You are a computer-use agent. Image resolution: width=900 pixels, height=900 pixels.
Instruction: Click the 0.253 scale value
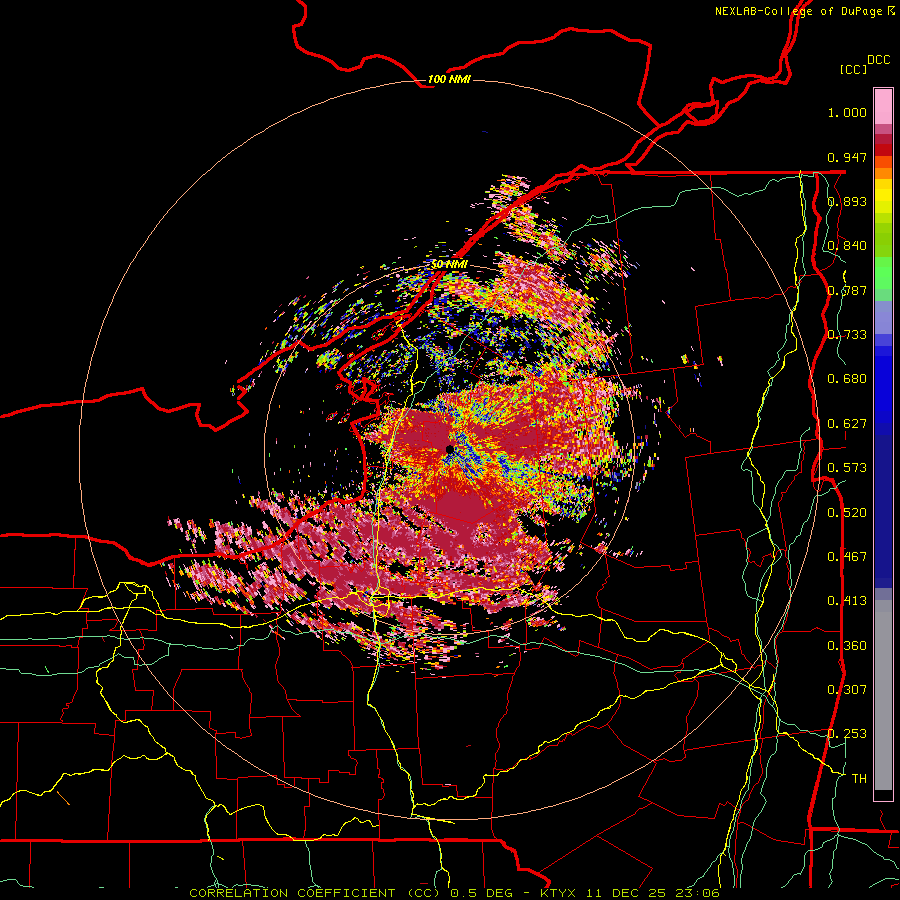847,734
